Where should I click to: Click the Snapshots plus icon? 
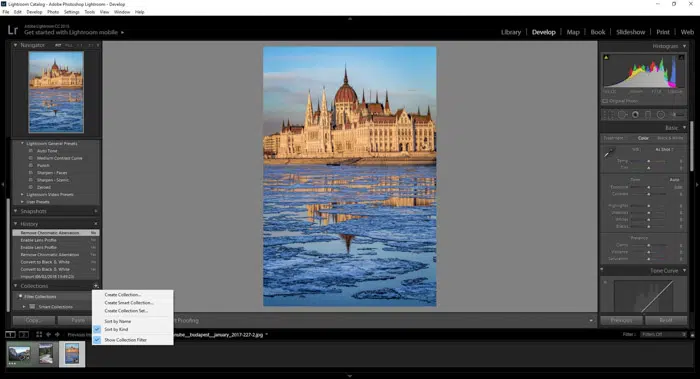click(96, 211)
